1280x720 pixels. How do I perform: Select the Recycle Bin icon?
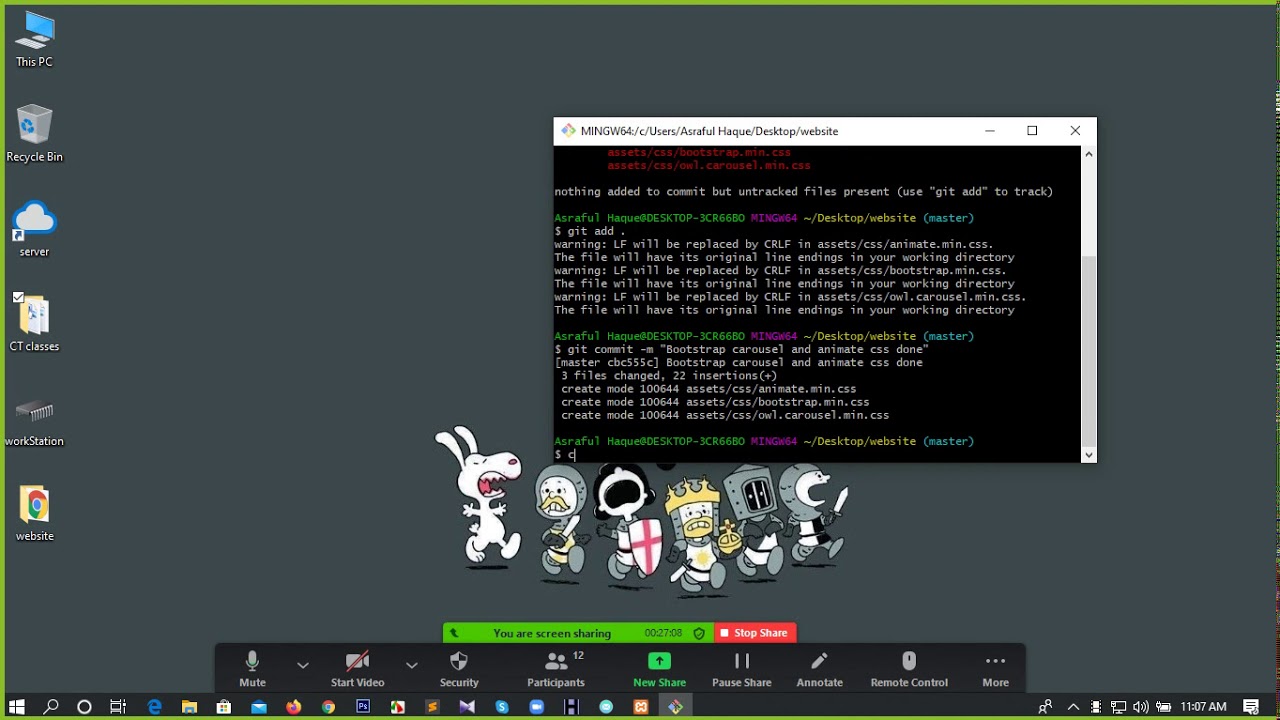pyautogui.click(x=34, y=134)
